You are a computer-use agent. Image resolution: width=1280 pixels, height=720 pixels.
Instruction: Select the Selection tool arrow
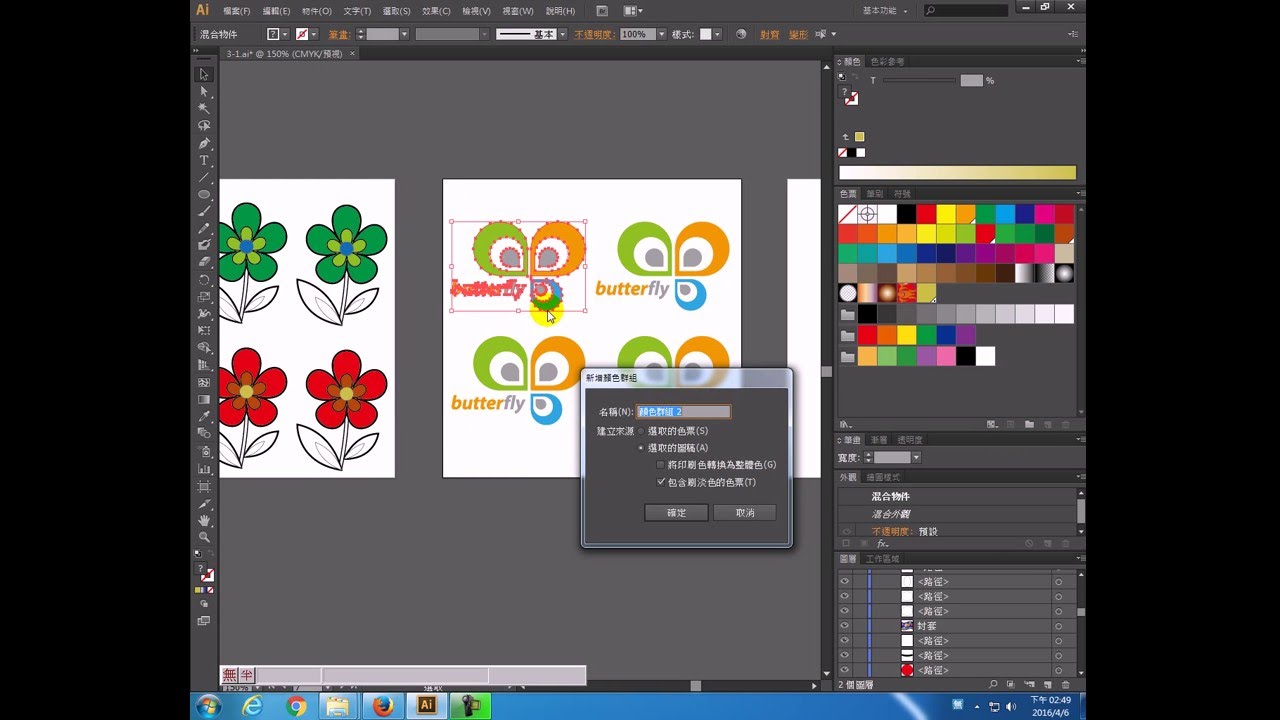(x=204, y=74)
